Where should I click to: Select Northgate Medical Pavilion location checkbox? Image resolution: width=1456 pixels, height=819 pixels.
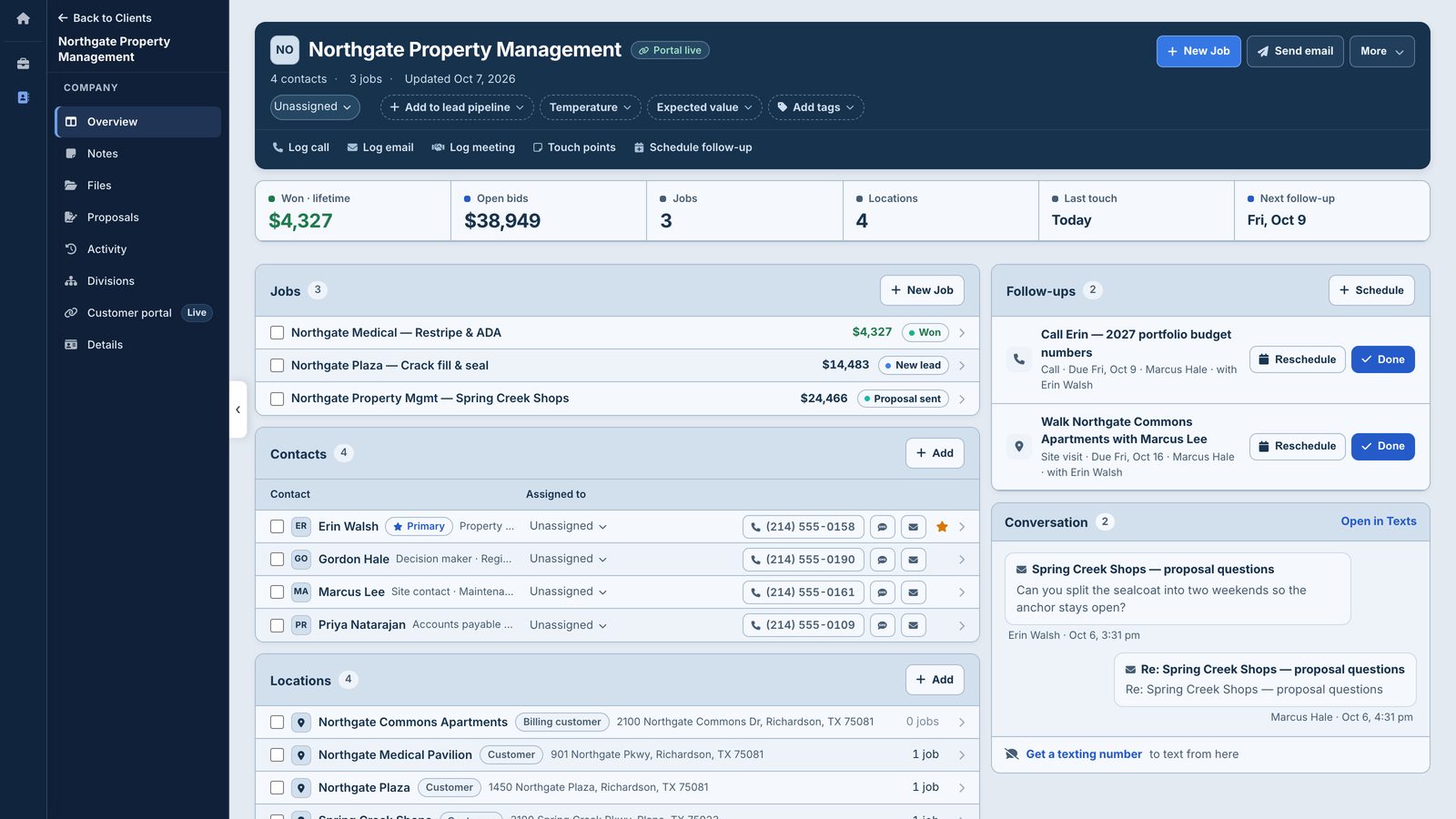click(277, 755)
